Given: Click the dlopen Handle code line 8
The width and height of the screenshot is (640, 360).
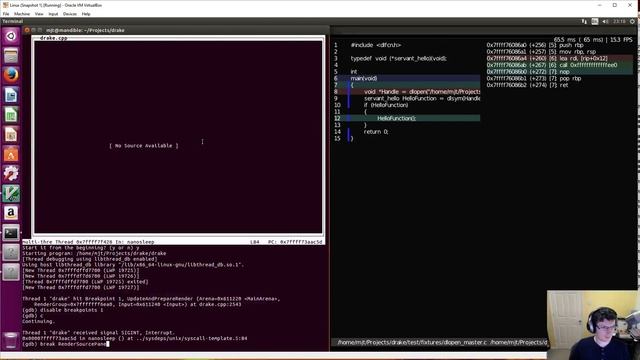Looking at the screenshot, I should [x=422, y=92].
